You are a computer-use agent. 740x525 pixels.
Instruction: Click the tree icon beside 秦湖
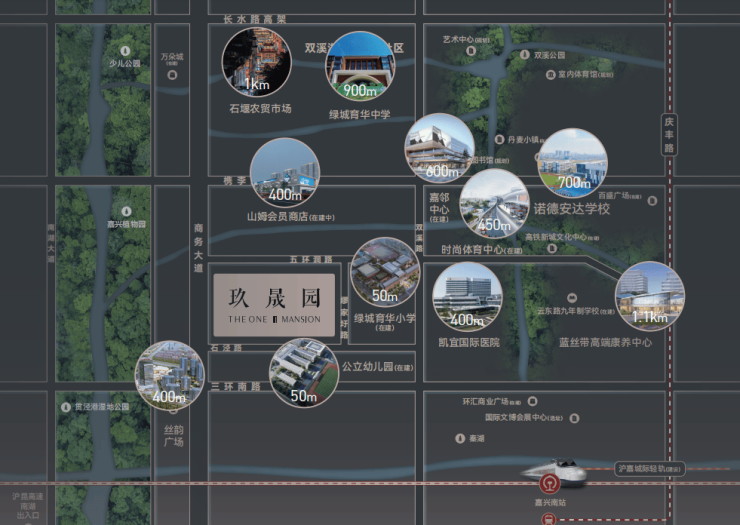click(460, 439)
